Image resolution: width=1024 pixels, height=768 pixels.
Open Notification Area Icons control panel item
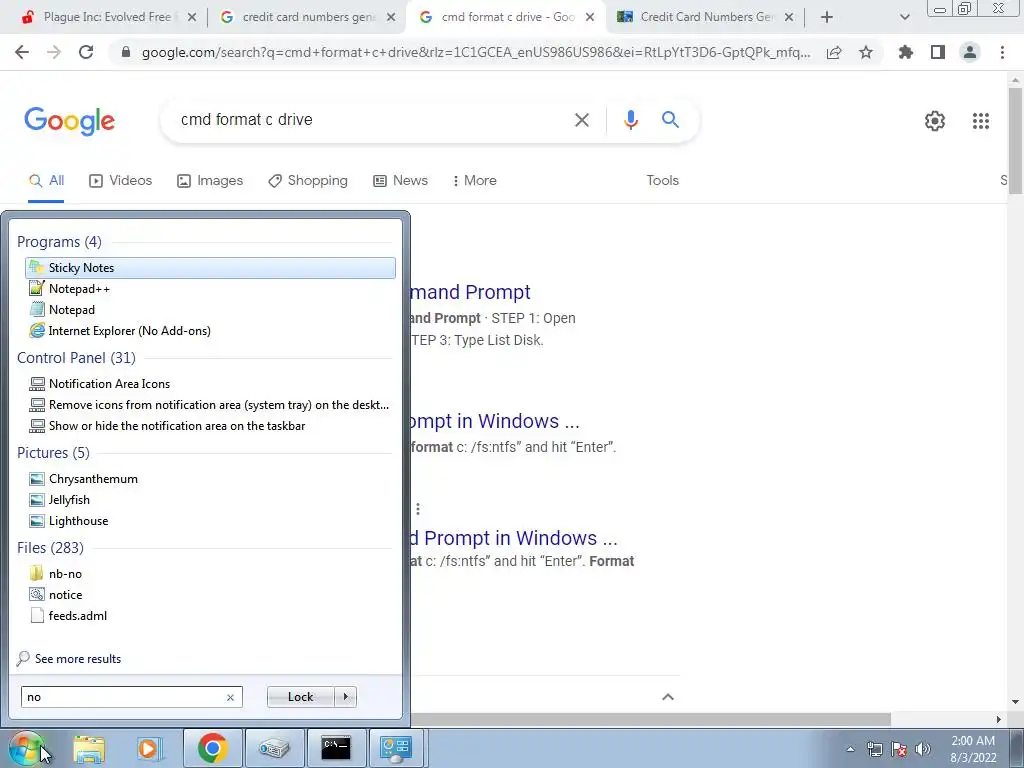point(109,384)
